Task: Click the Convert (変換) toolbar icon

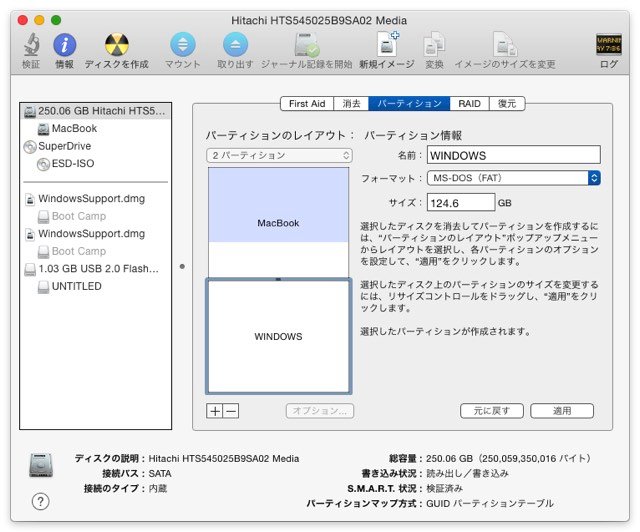Action: 434,45
